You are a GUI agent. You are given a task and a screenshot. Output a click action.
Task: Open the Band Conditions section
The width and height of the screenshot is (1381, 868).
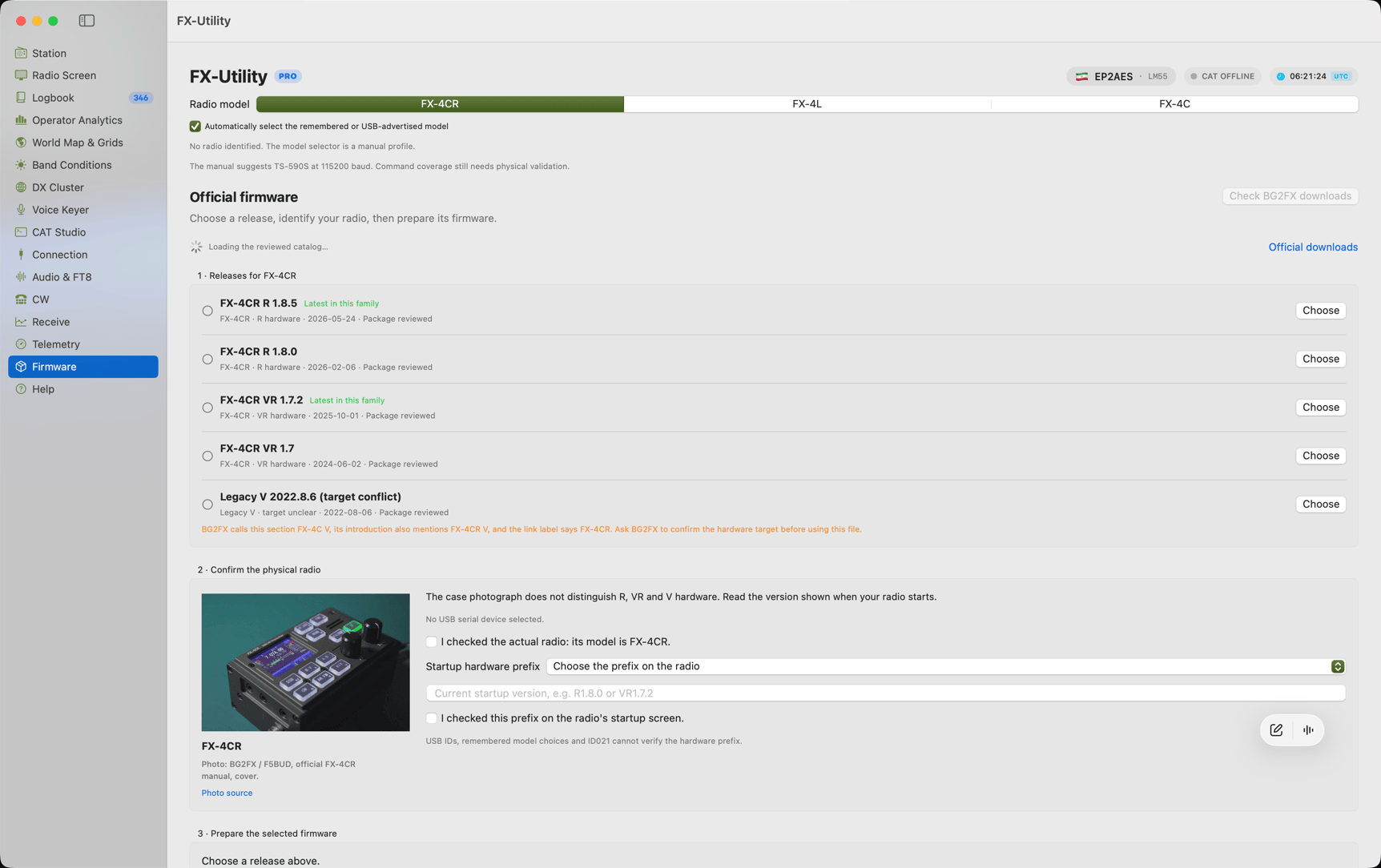tap(83, 165)
